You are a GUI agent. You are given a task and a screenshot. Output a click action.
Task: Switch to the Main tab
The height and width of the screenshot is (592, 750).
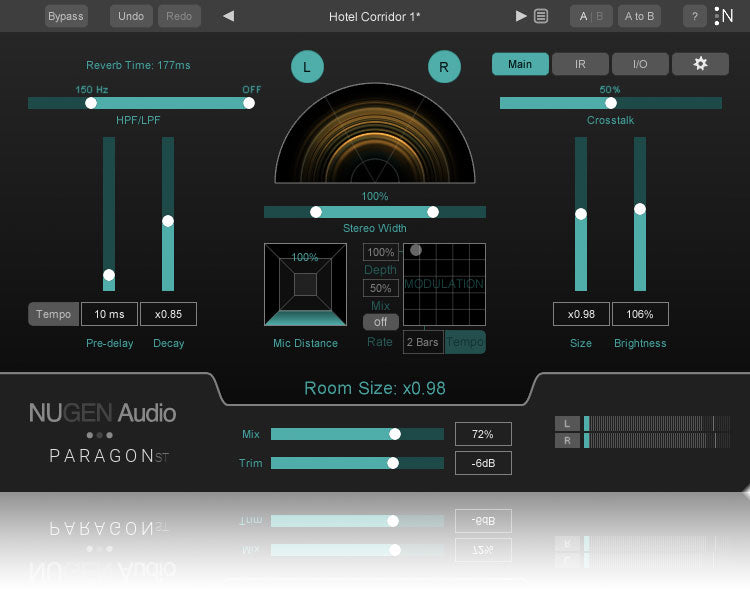coord(520,64)
